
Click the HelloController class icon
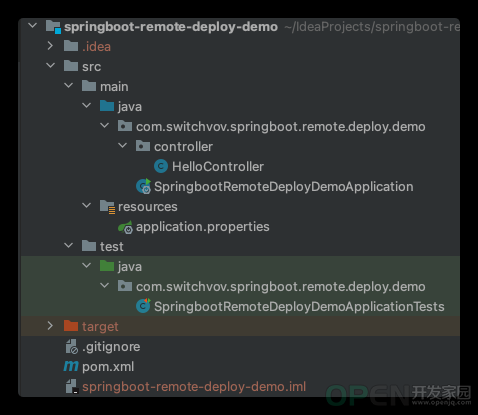click(161, 166)
